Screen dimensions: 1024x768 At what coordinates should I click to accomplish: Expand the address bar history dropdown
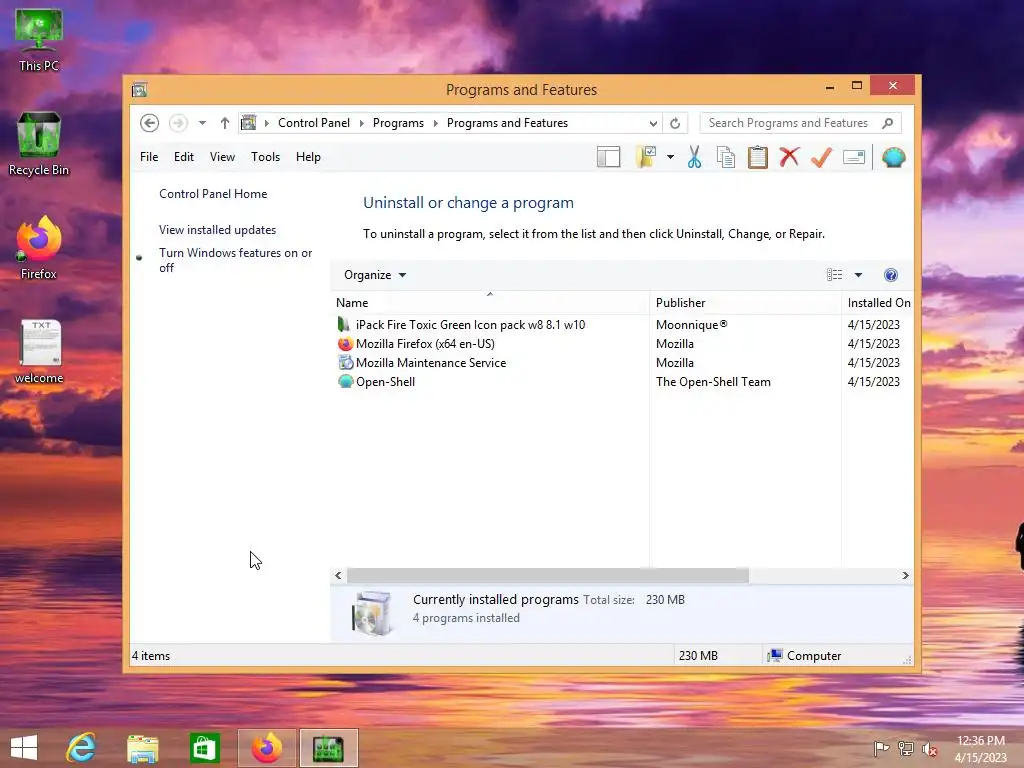coord(653,123)
